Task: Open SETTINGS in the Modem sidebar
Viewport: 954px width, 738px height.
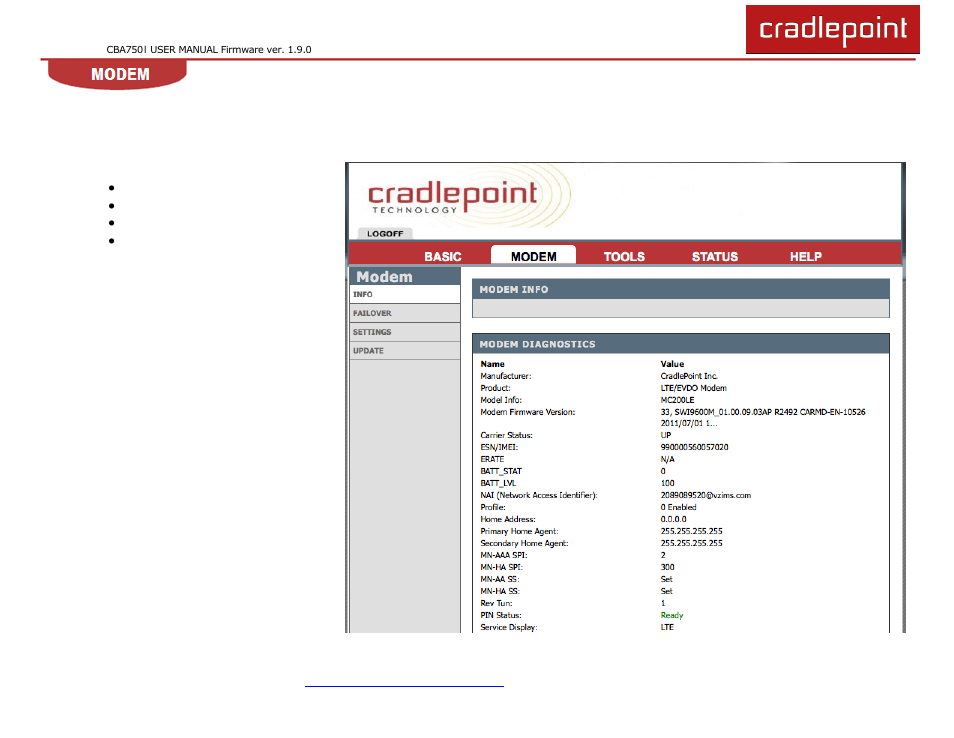Action: pyautogui.click(x=405, y=332)
